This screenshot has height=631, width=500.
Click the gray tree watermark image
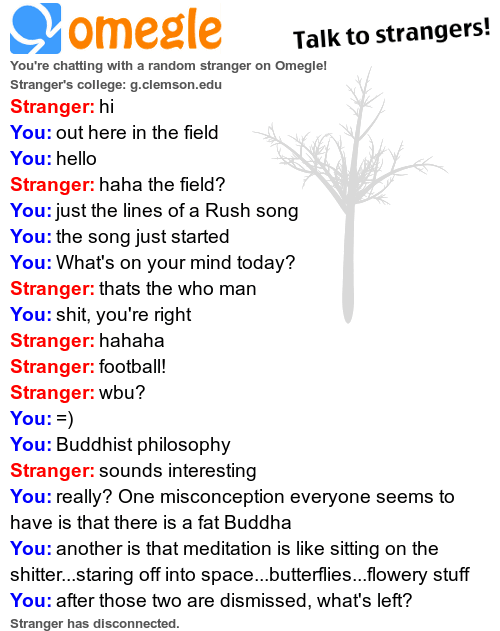[x=349, y=195]
